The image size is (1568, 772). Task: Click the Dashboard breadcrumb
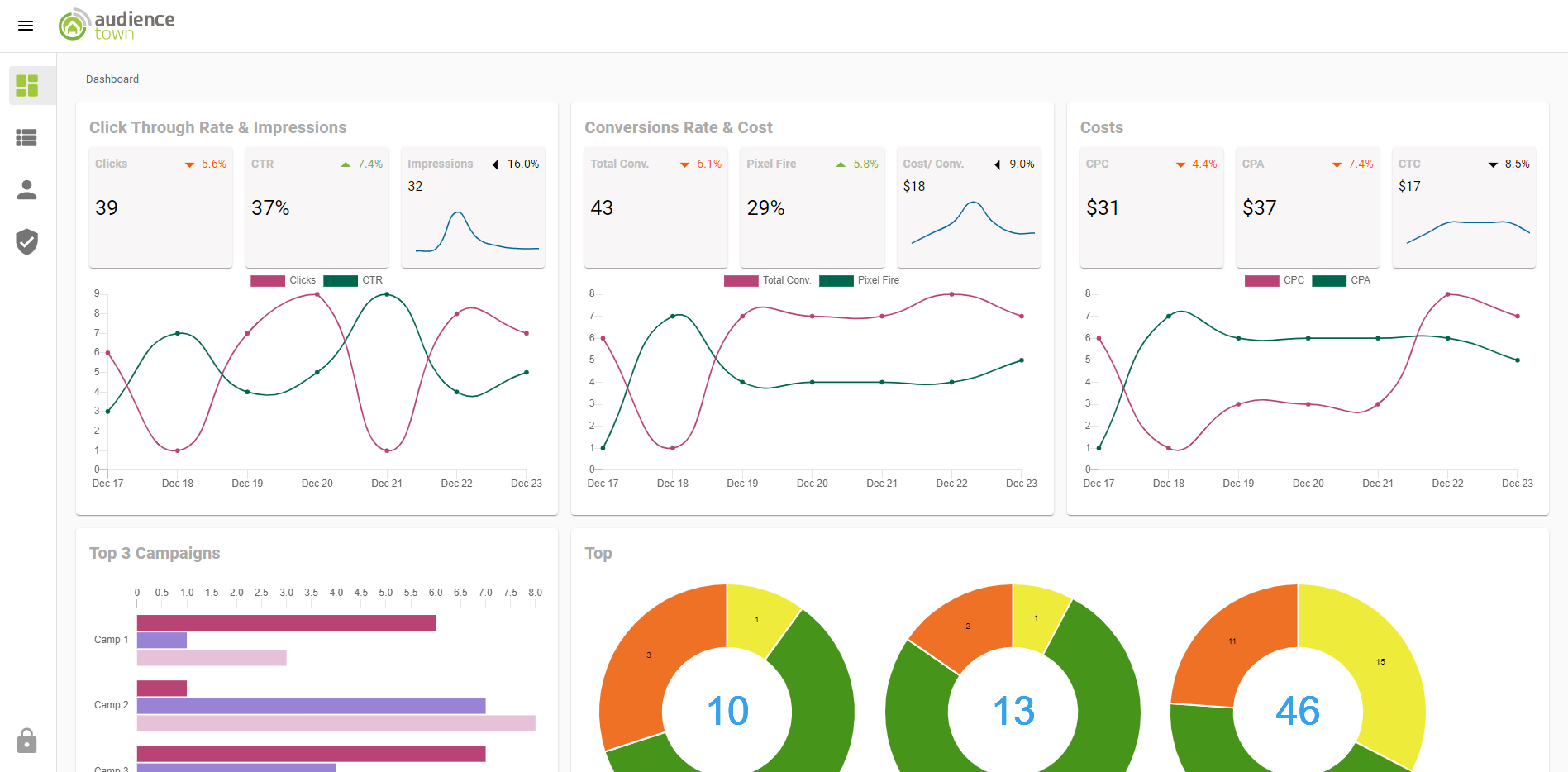click(112, 79)
